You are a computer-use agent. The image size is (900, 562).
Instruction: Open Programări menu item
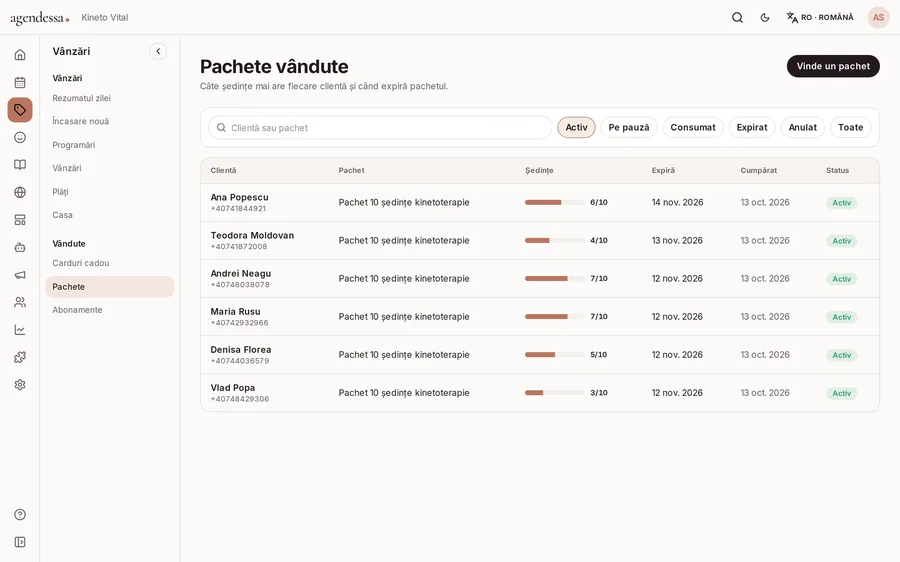click(73, 145)
